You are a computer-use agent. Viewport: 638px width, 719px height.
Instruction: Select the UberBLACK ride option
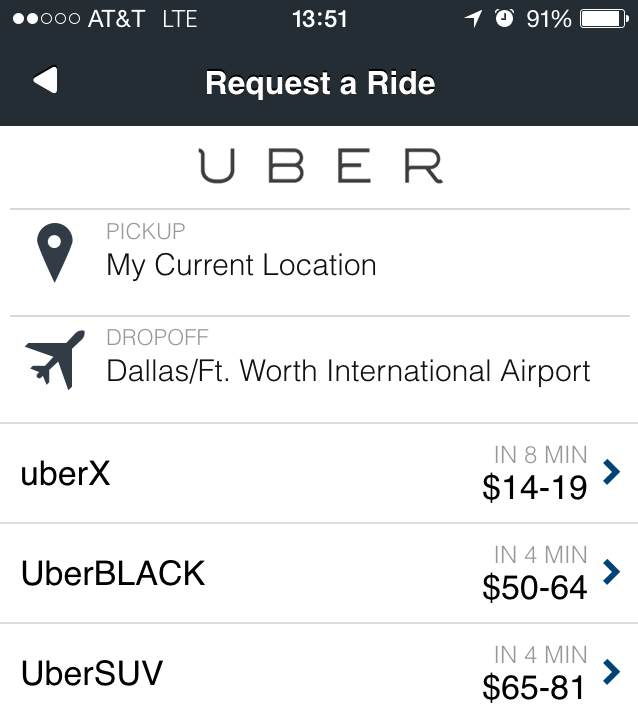pyautogui.click(x=319, y=573)
